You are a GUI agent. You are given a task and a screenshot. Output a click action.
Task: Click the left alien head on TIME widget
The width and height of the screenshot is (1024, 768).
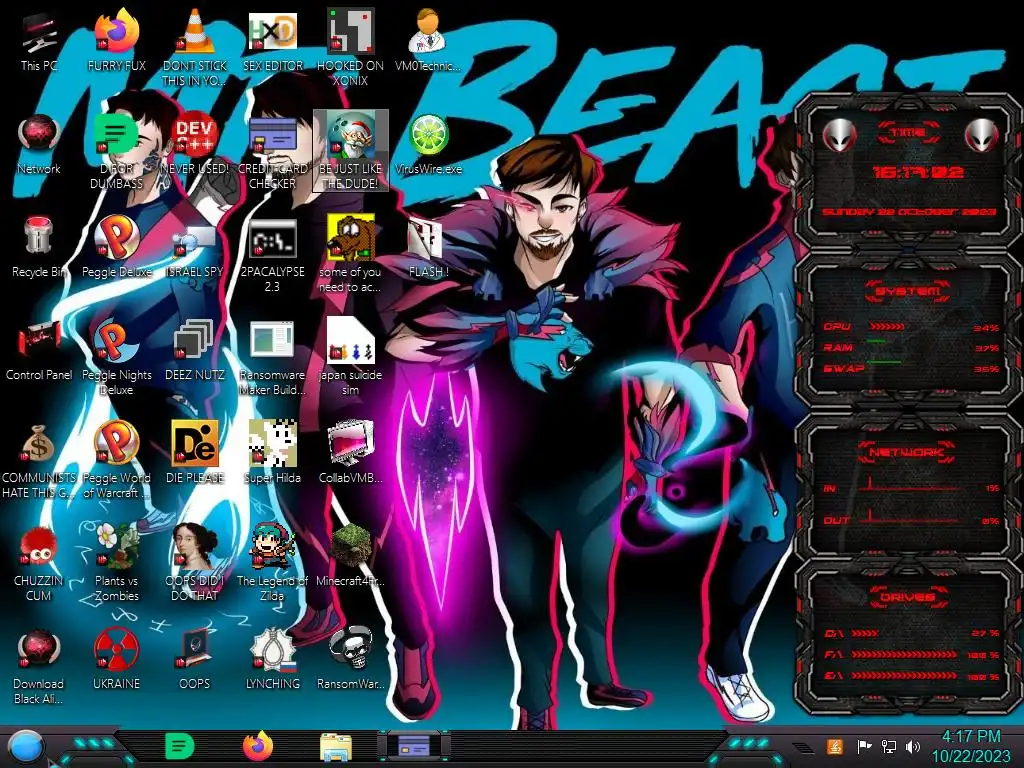(839, 135)
